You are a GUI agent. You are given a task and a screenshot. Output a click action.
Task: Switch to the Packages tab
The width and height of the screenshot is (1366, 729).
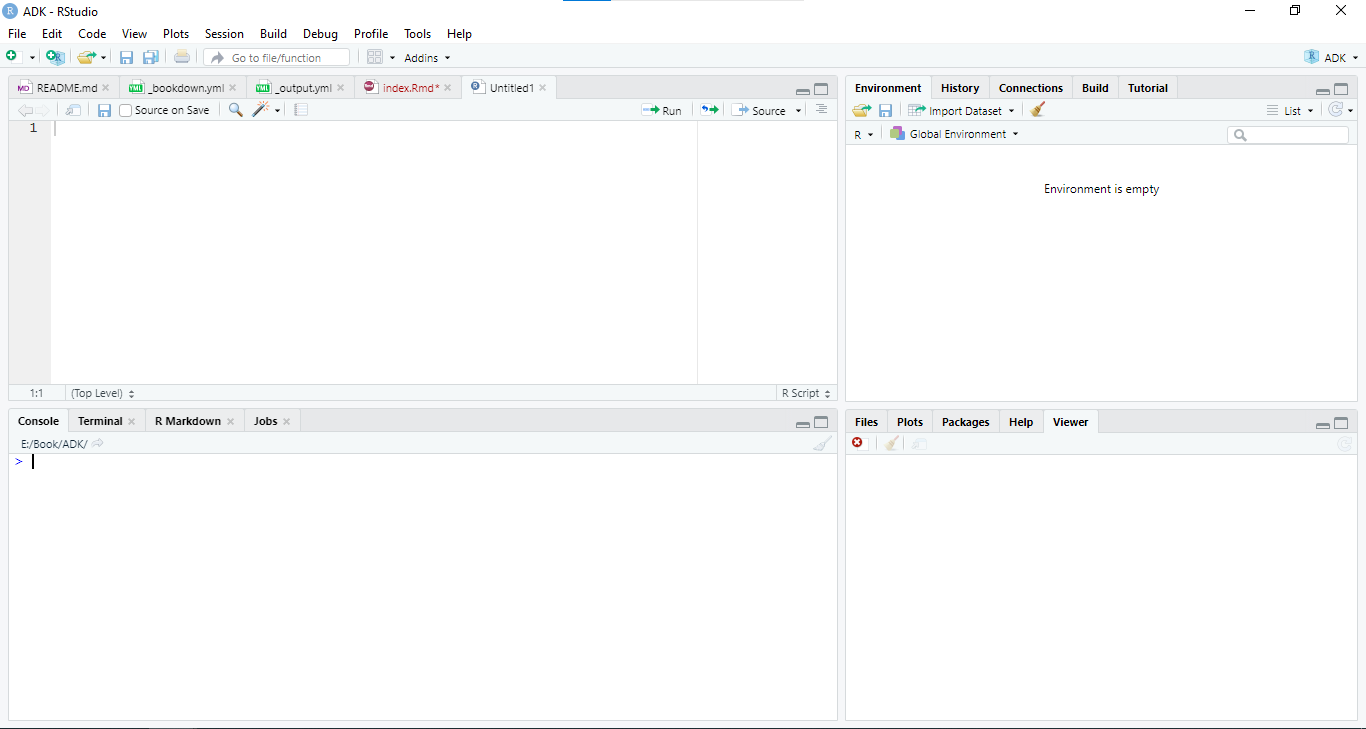click(x=965, y=422)
